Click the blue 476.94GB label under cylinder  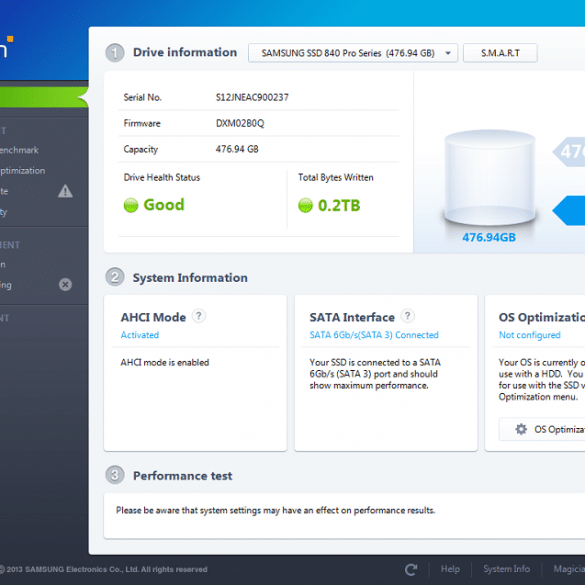pos(489,237)
